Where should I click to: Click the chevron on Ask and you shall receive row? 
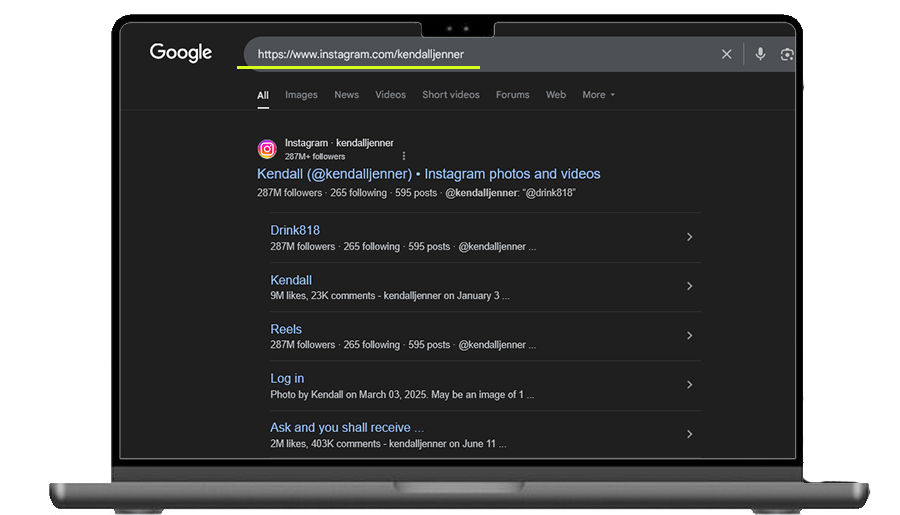click(x=689, y=434)
